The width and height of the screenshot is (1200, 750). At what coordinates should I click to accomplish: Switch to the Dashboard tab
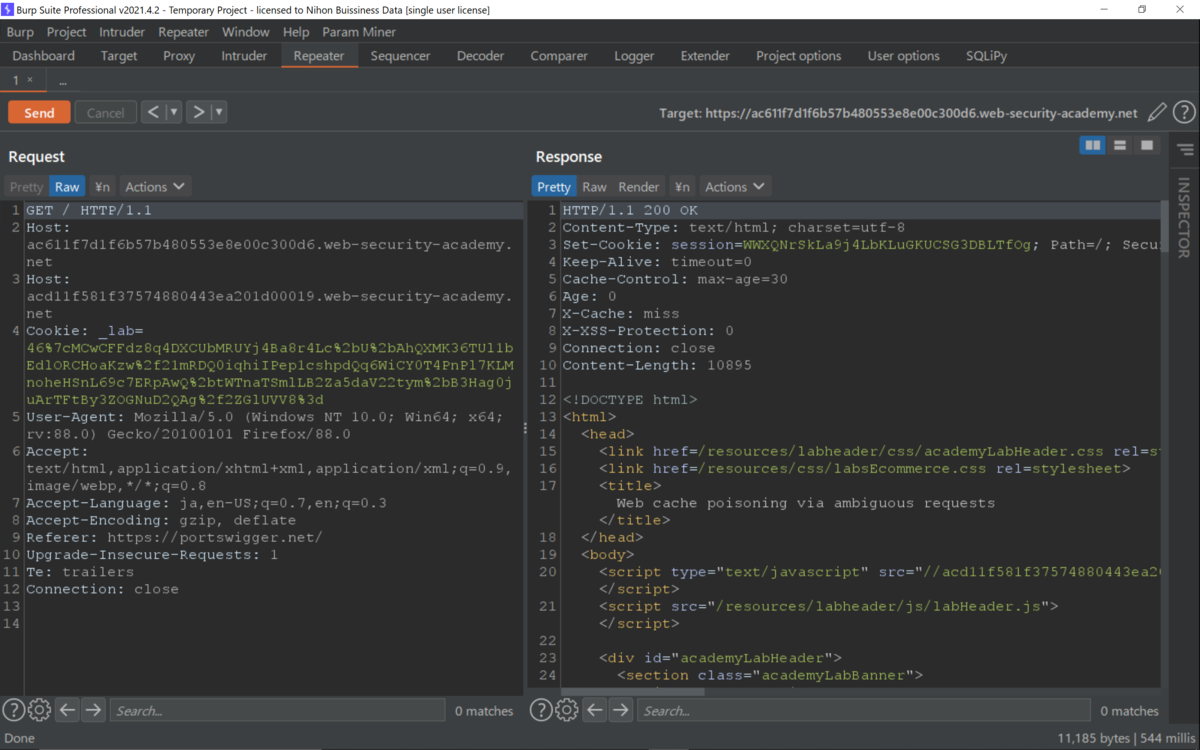(x=44, y=56)
